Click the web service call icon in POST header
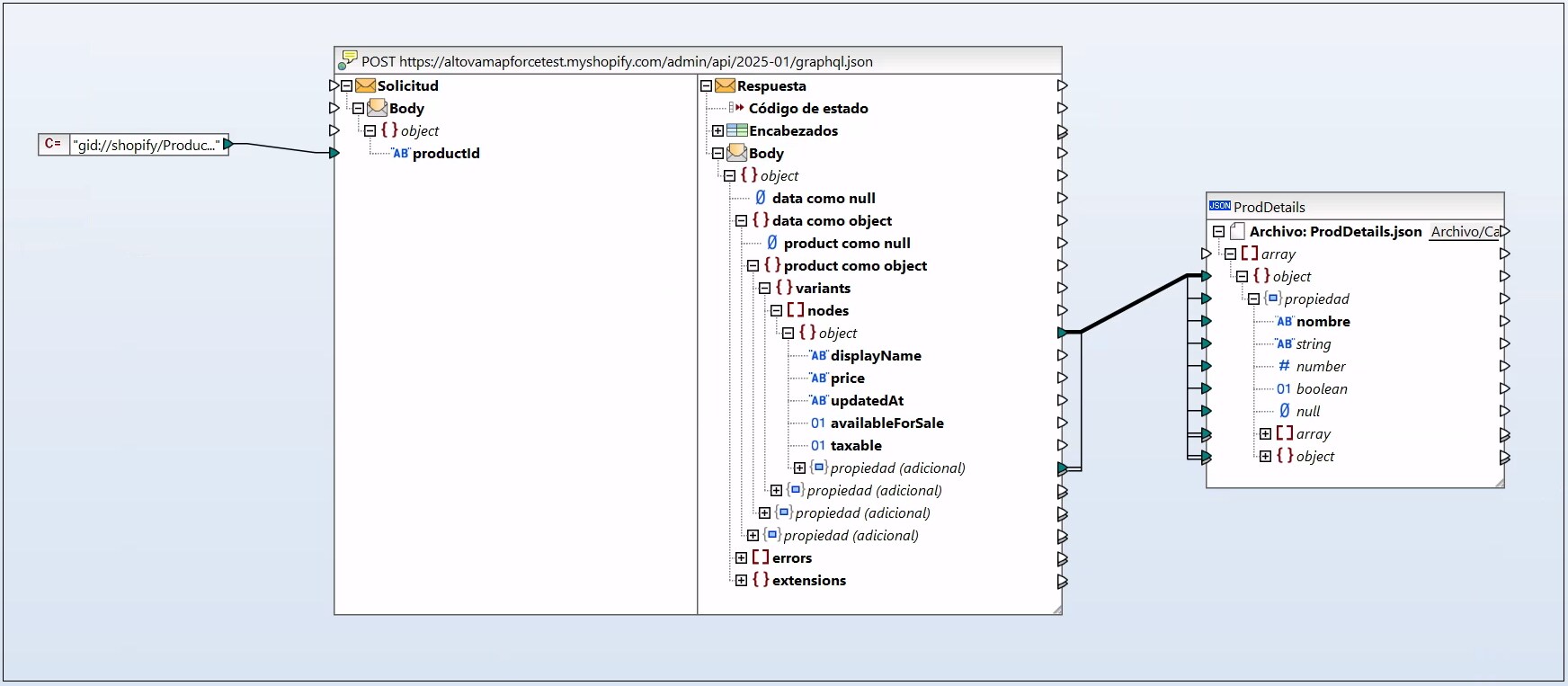This screenshot has height=686, width=1568. tap(348, 61)
